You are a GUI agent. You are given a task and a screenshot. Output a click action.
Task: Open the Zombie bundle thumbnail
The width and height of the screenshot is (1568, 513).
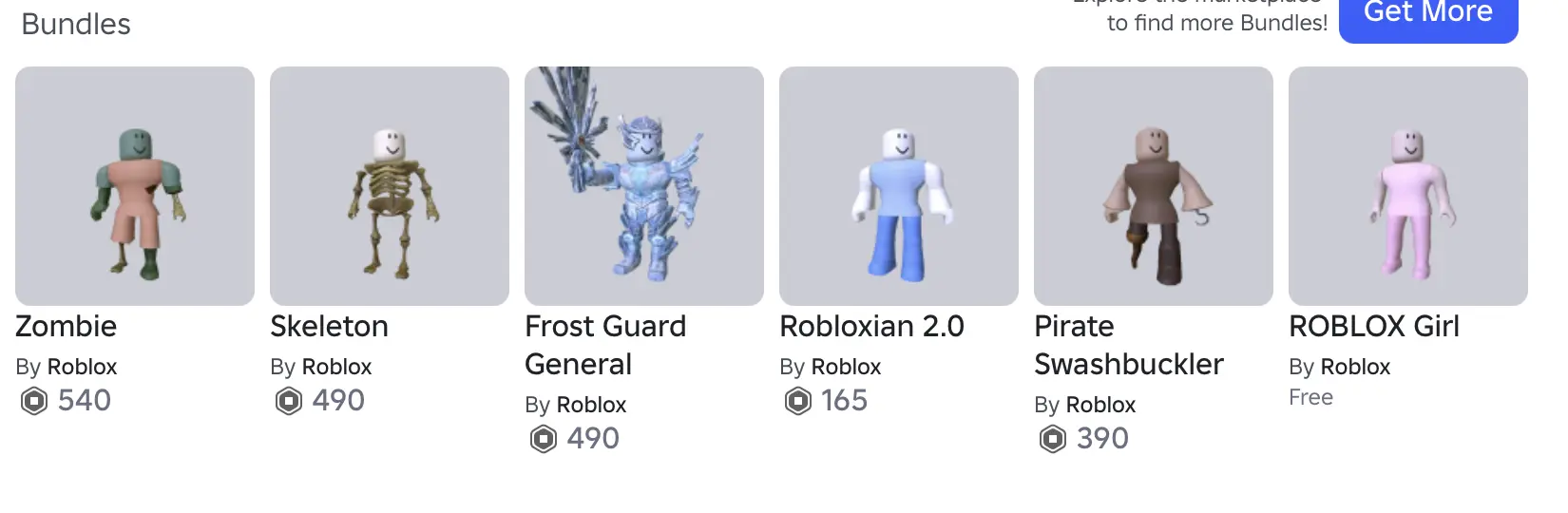pos(135,186)
